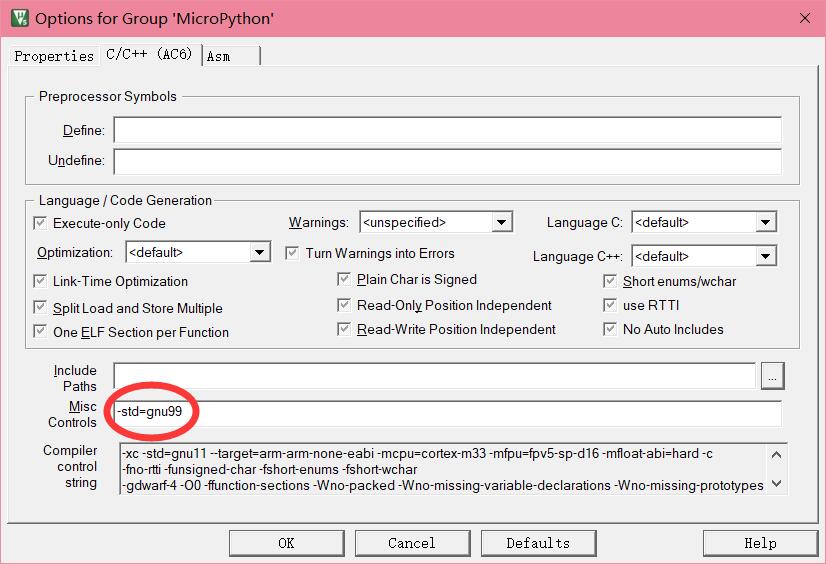
Task: Toggle Plain Char is Signed option
Action: [x=345, y=279]
